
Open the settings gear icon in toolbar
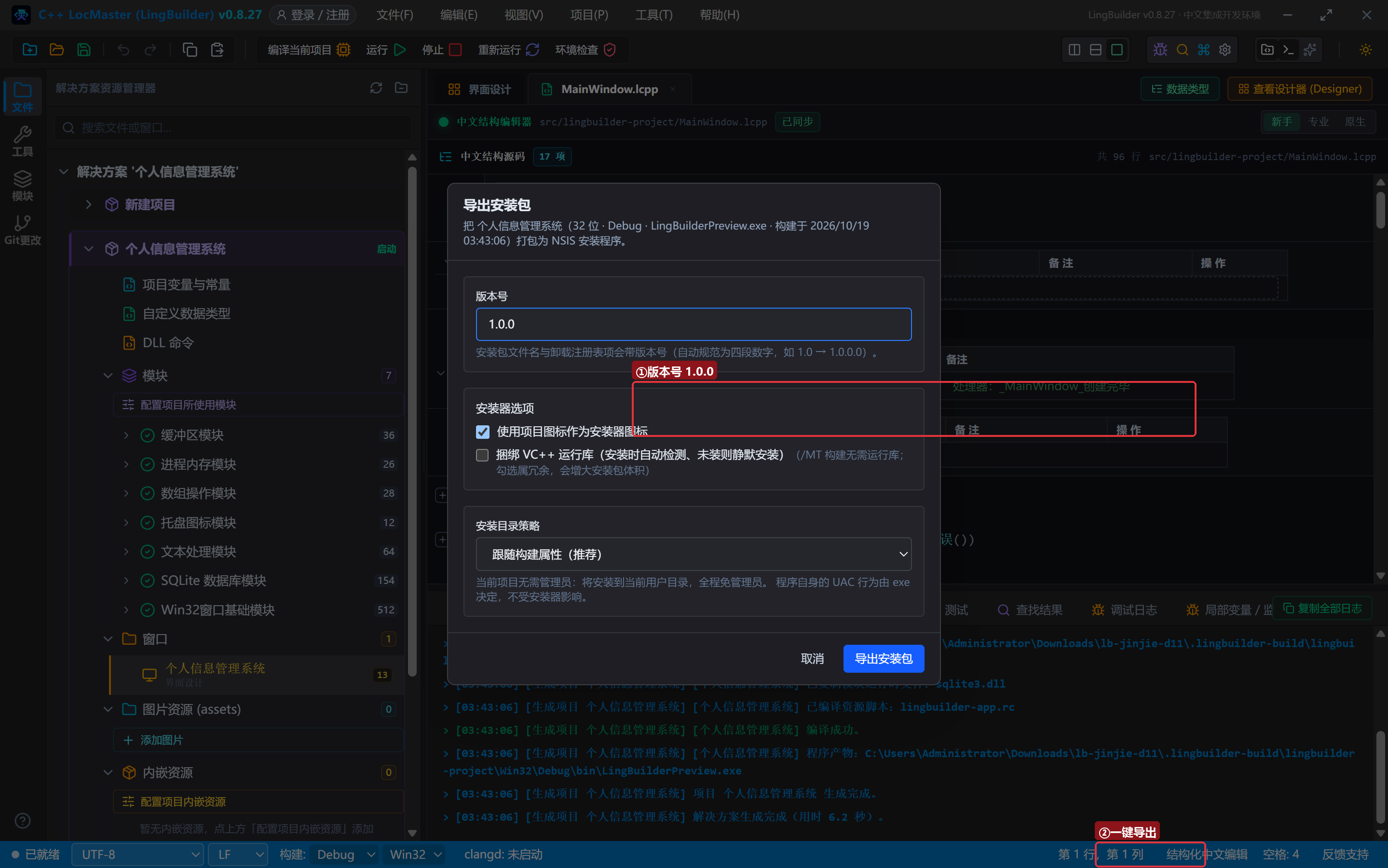(x=1225, y=50)
